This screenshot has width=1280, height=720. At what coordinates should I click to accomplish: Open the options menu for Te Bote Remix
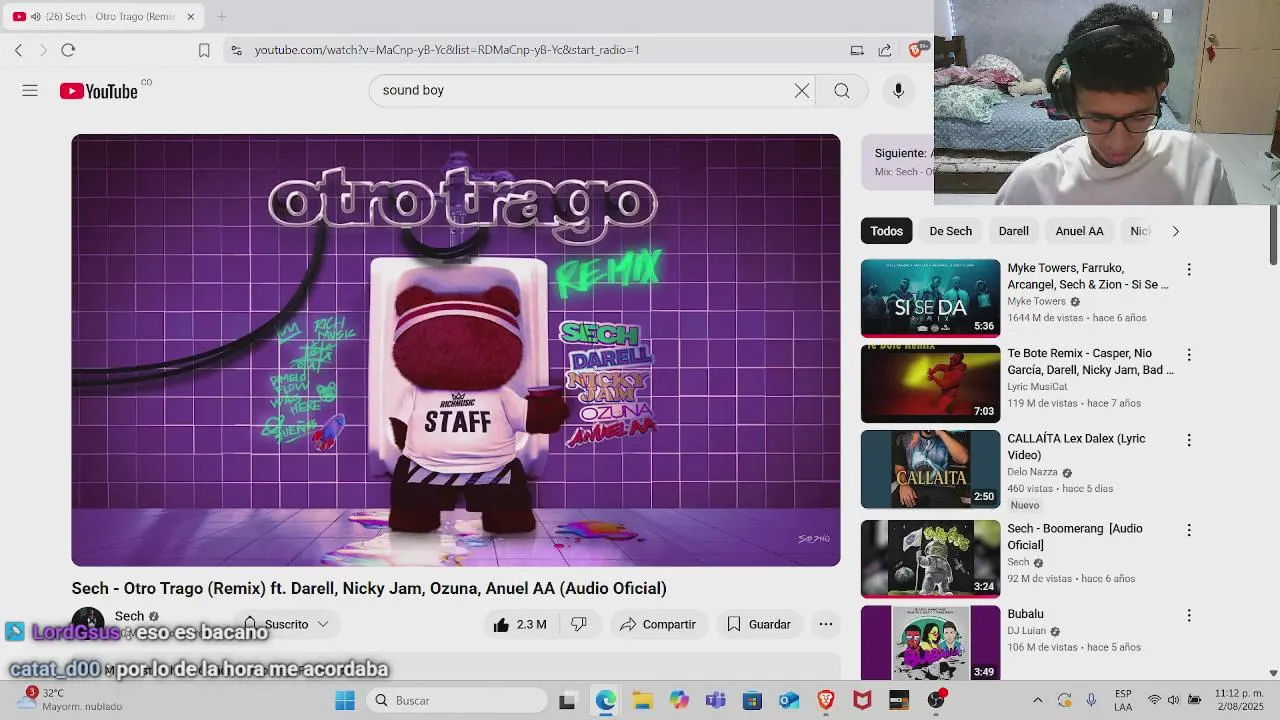coord(1189,355)
